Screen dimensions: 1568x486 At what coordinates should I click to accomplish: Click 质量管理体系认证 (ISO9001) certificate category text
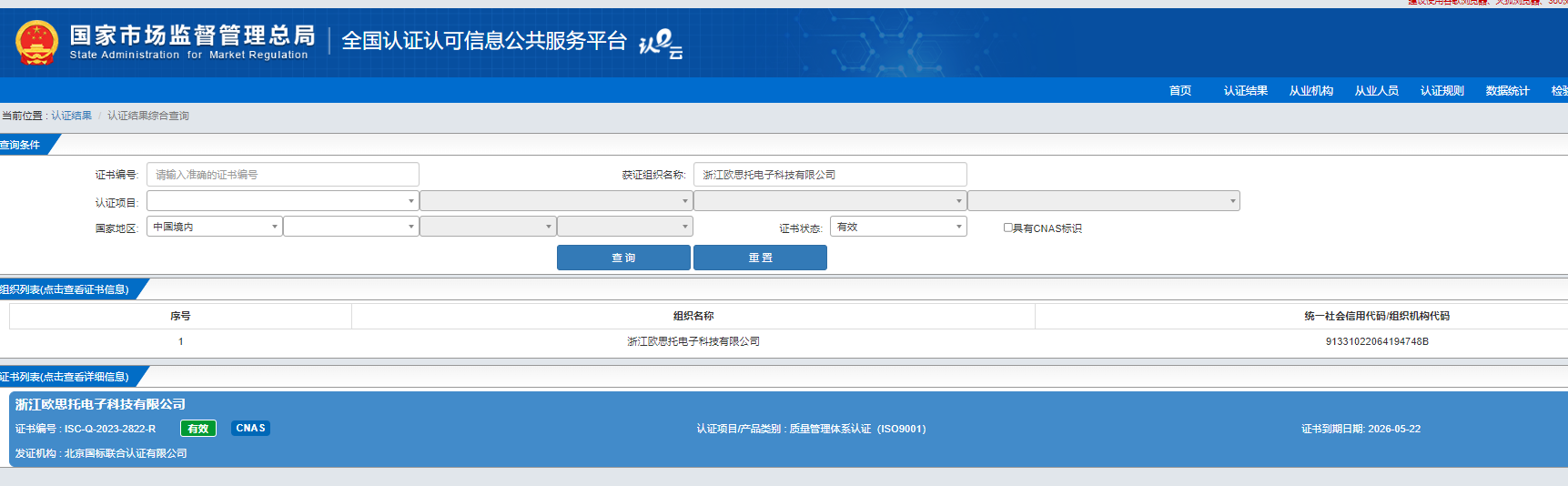tap(857, 429)
